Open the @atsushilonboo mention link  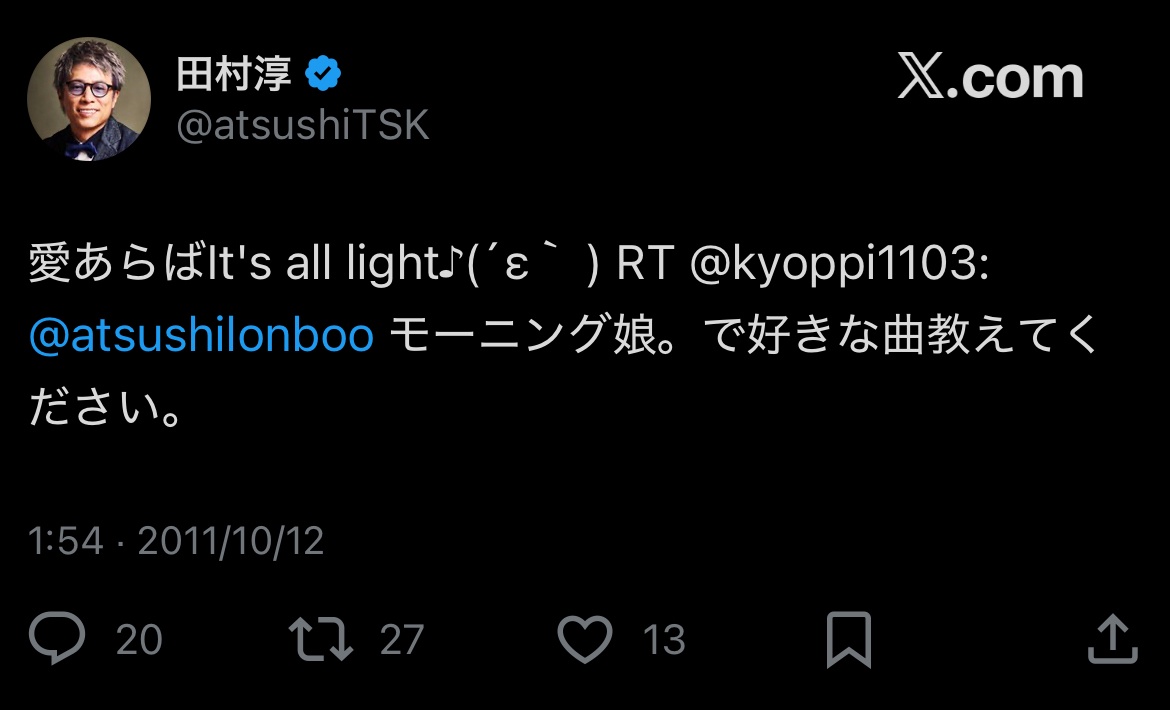click(x=201, y=338)
